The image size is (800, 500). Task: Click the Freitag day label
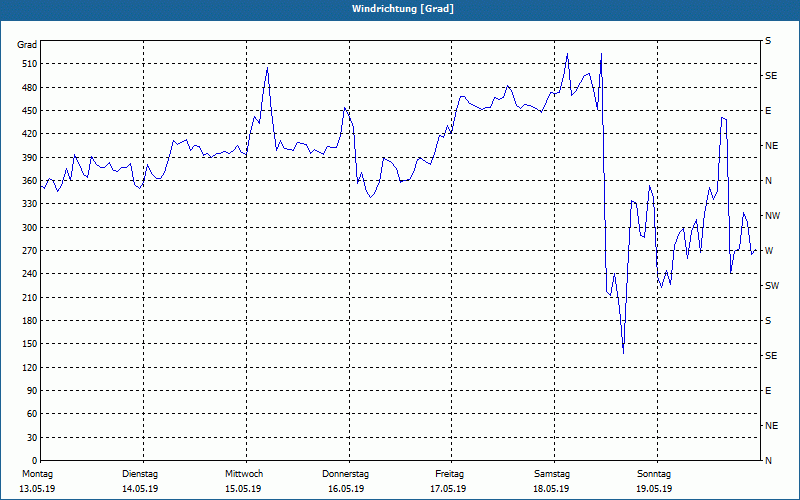point(449,474)
